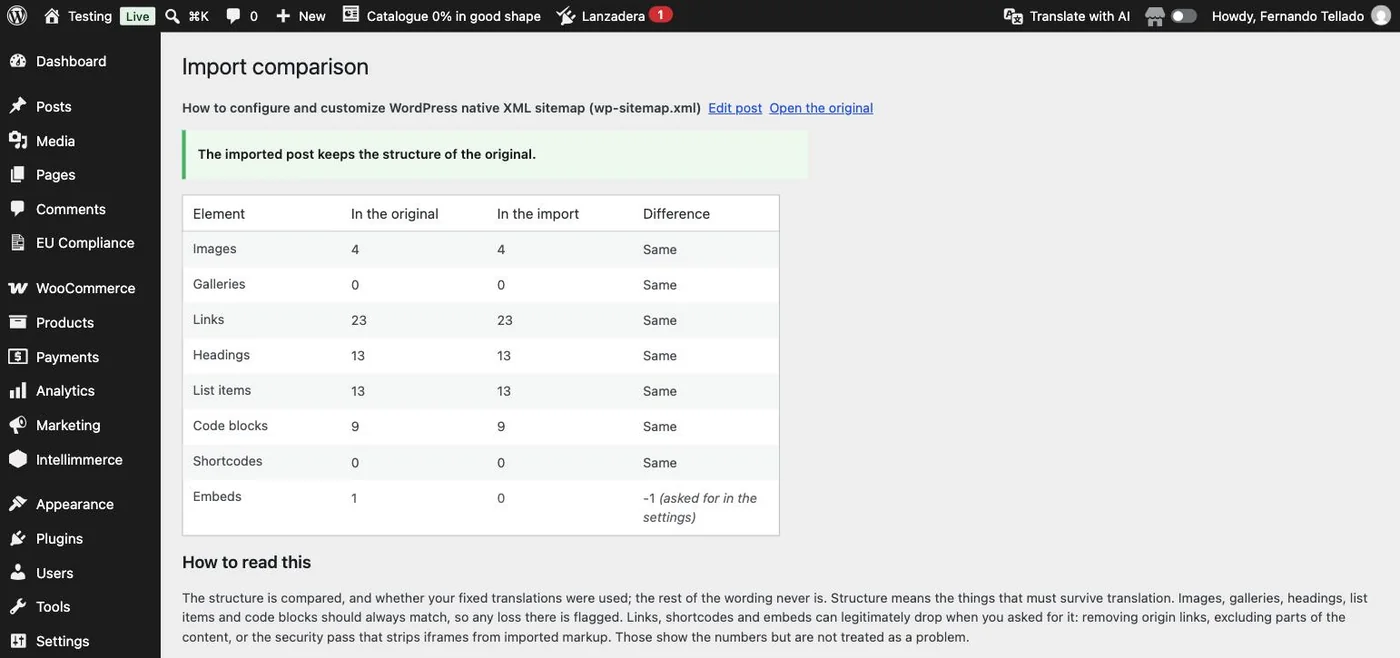Click the ⌘K search shortcut label
1400x658 pixels.
click(x=198, y=16)
